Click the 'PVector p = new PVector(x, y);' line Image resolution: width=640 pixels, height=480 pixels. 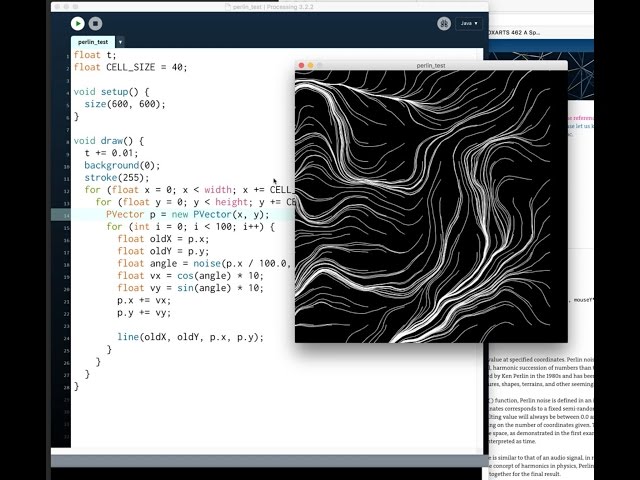(x=188, y=214)
